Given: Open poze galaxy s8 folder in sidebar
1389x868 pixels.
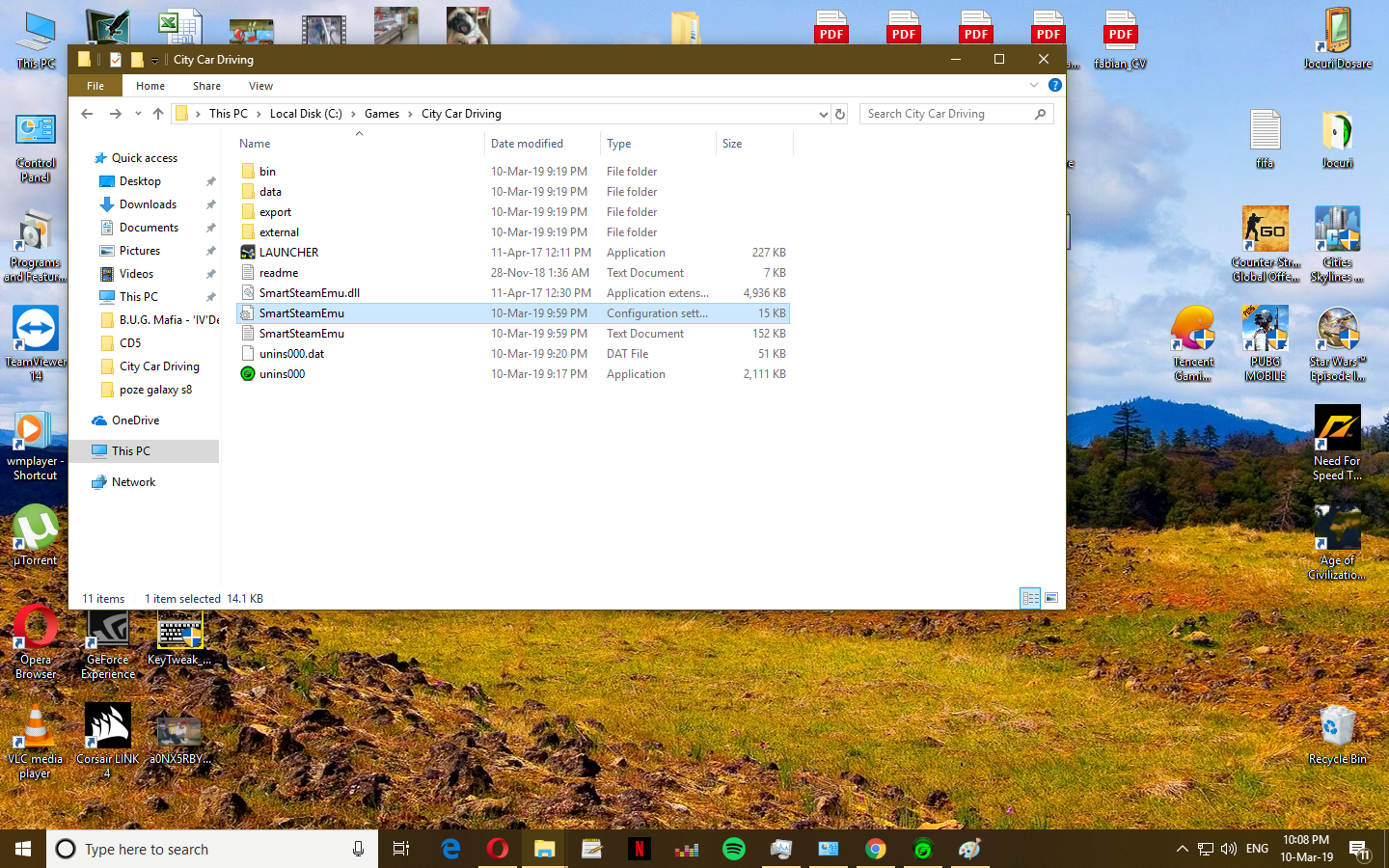Looking at the screenshot, I should [x=155, y=390].
